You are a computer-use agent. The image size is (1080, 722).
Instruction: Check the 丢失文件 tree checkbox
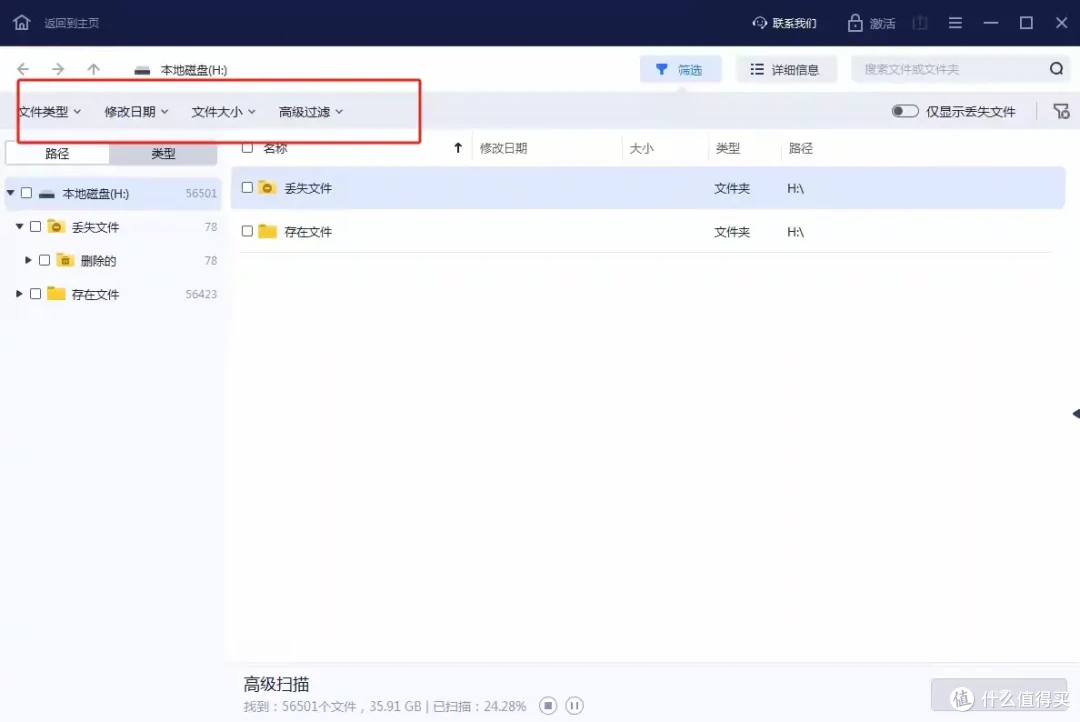(x=35, y=226)
